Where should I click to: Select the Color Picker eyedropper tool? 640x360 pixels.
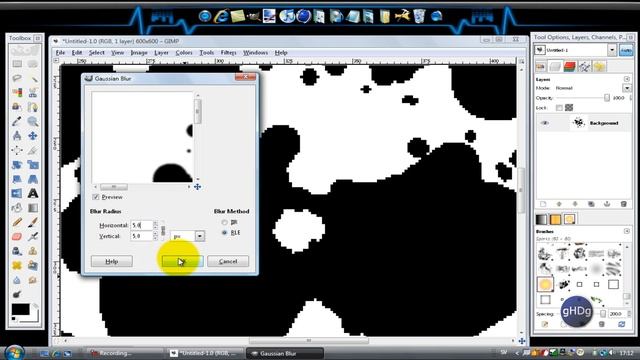point(17,121)
